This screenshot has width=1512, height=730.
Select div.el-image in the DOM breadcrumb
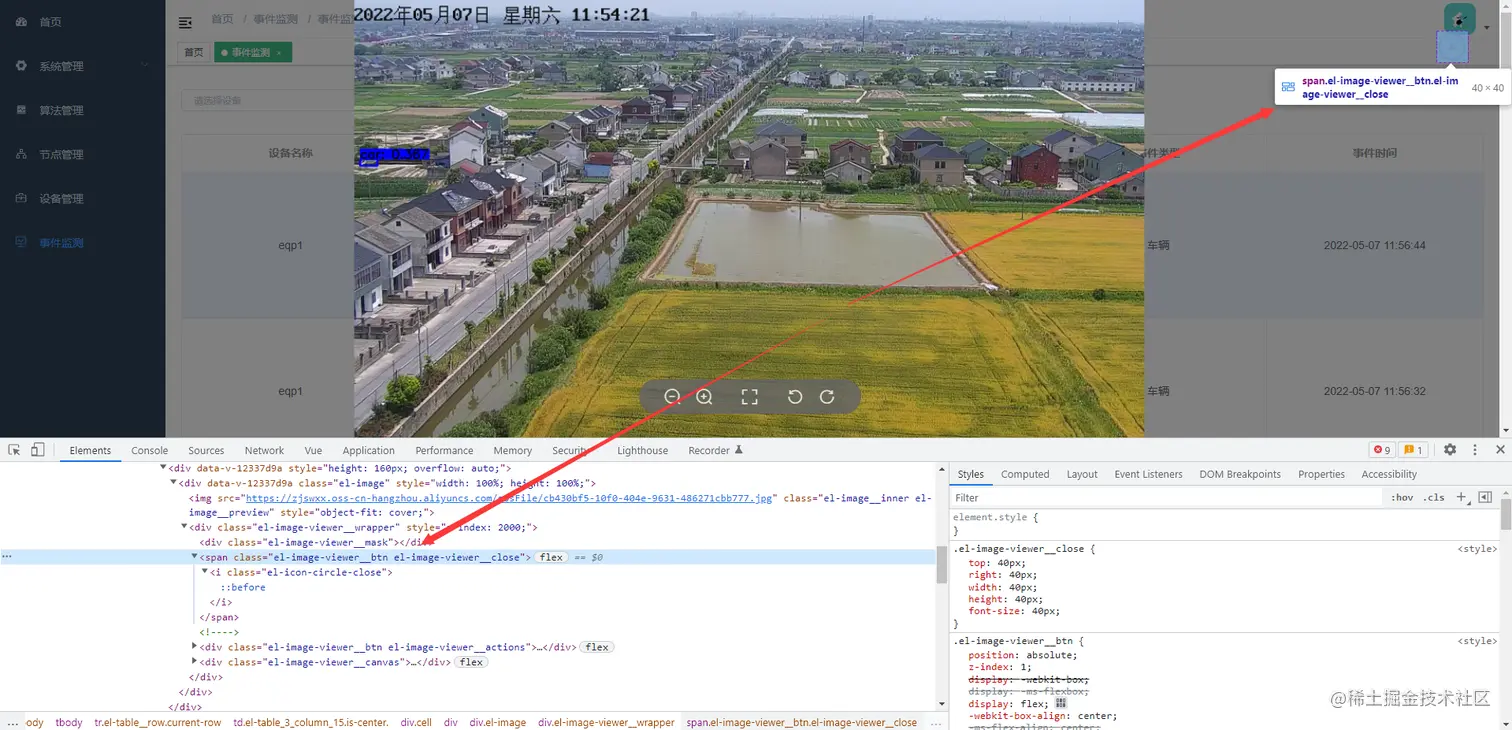(498, 722)
